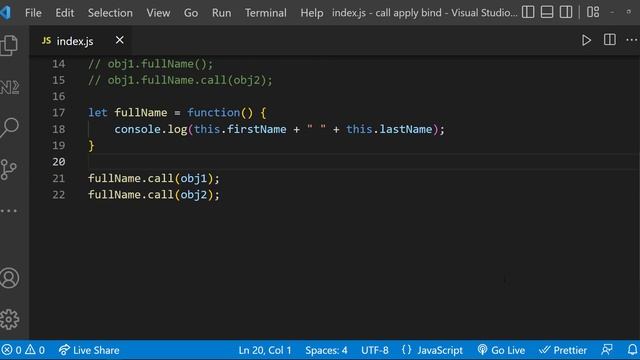Image resolution: width=640 pixels, height=360 pixels.
Task: Click line number 17 in gutter
Action: pos(58,113)
